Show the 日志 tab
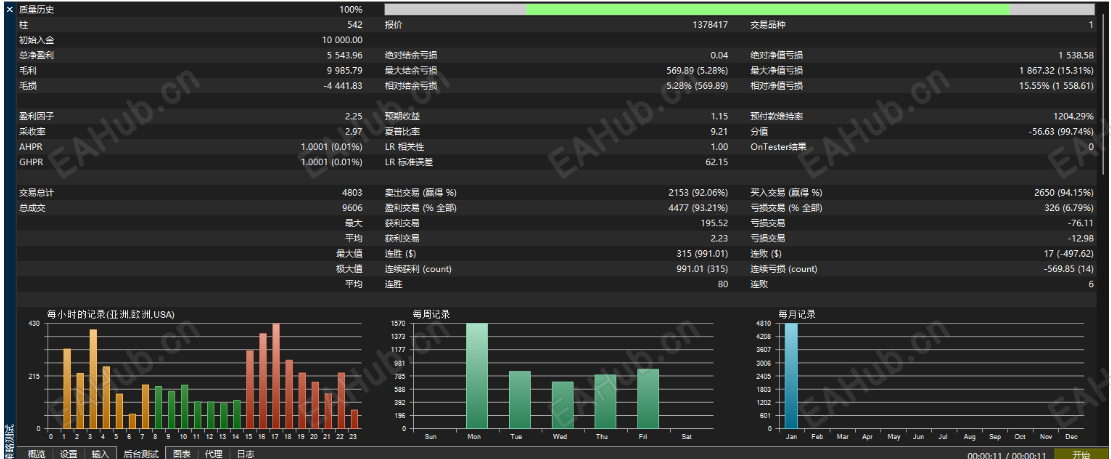The height and width of the screenshot is (459, 1111). 245,453
